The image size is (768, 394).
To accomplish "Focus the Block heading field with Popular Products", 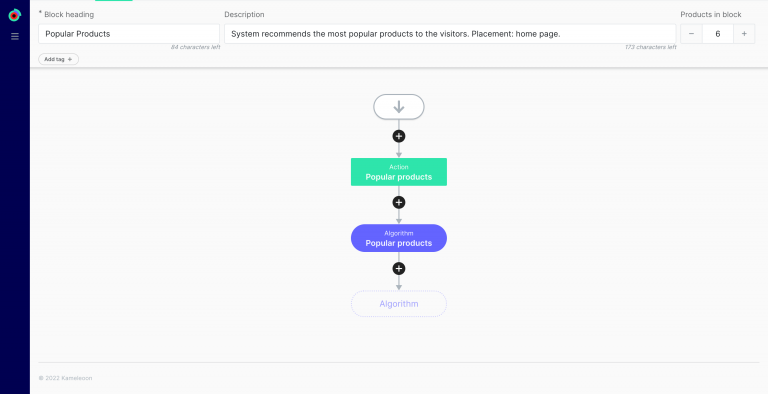I will [x=129, y=34].
